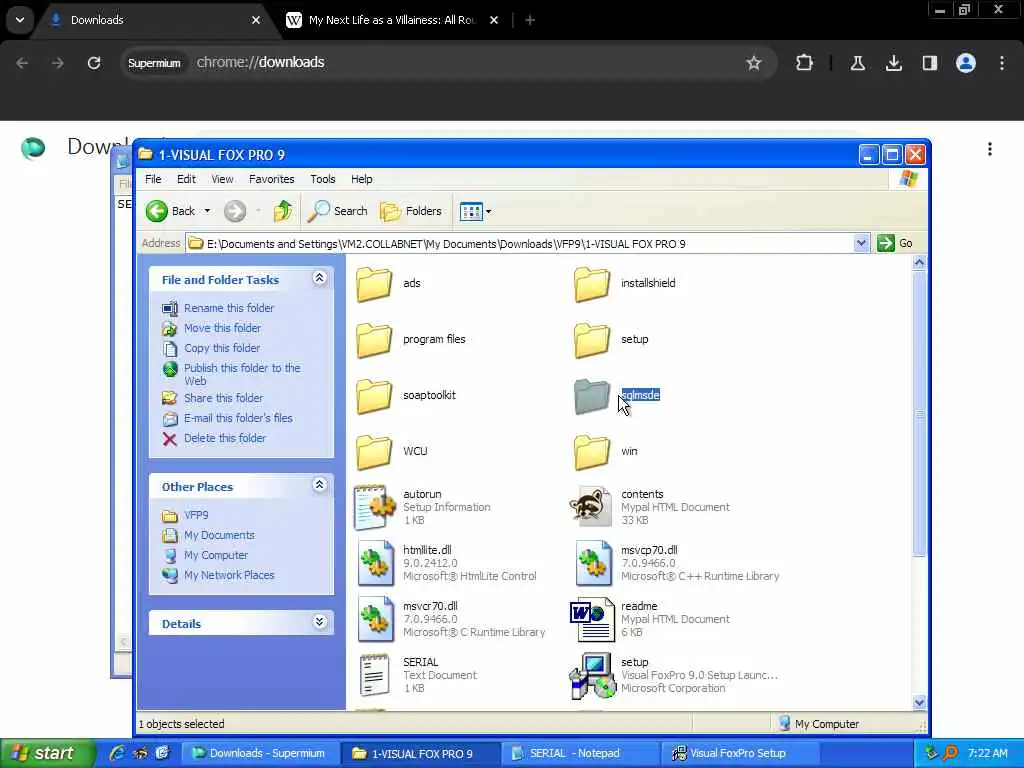
Task: Open the Edit menu
Action: click(x=186, y=179)
